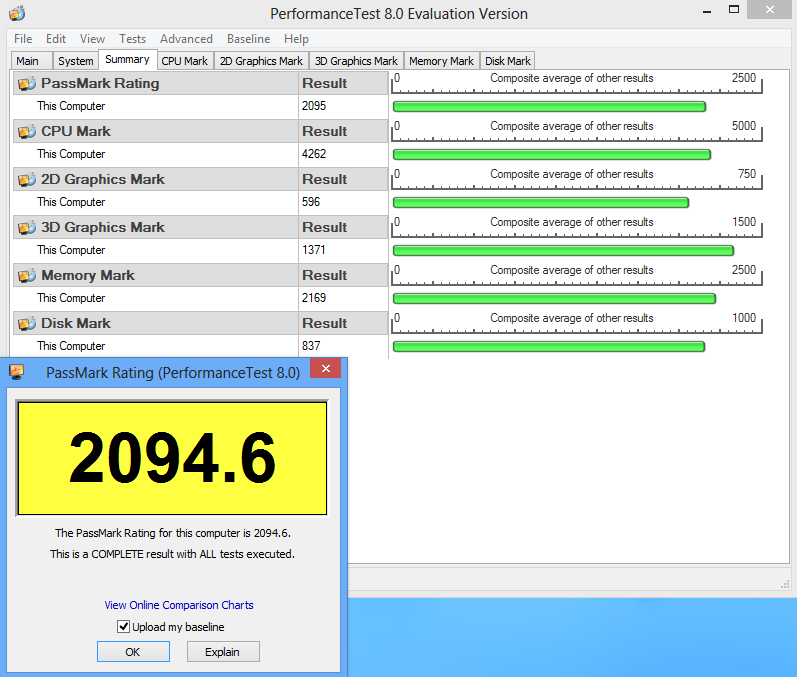Close the PassMark Rating dialog
The image size is (797, 677).
(x=326, y=368)
